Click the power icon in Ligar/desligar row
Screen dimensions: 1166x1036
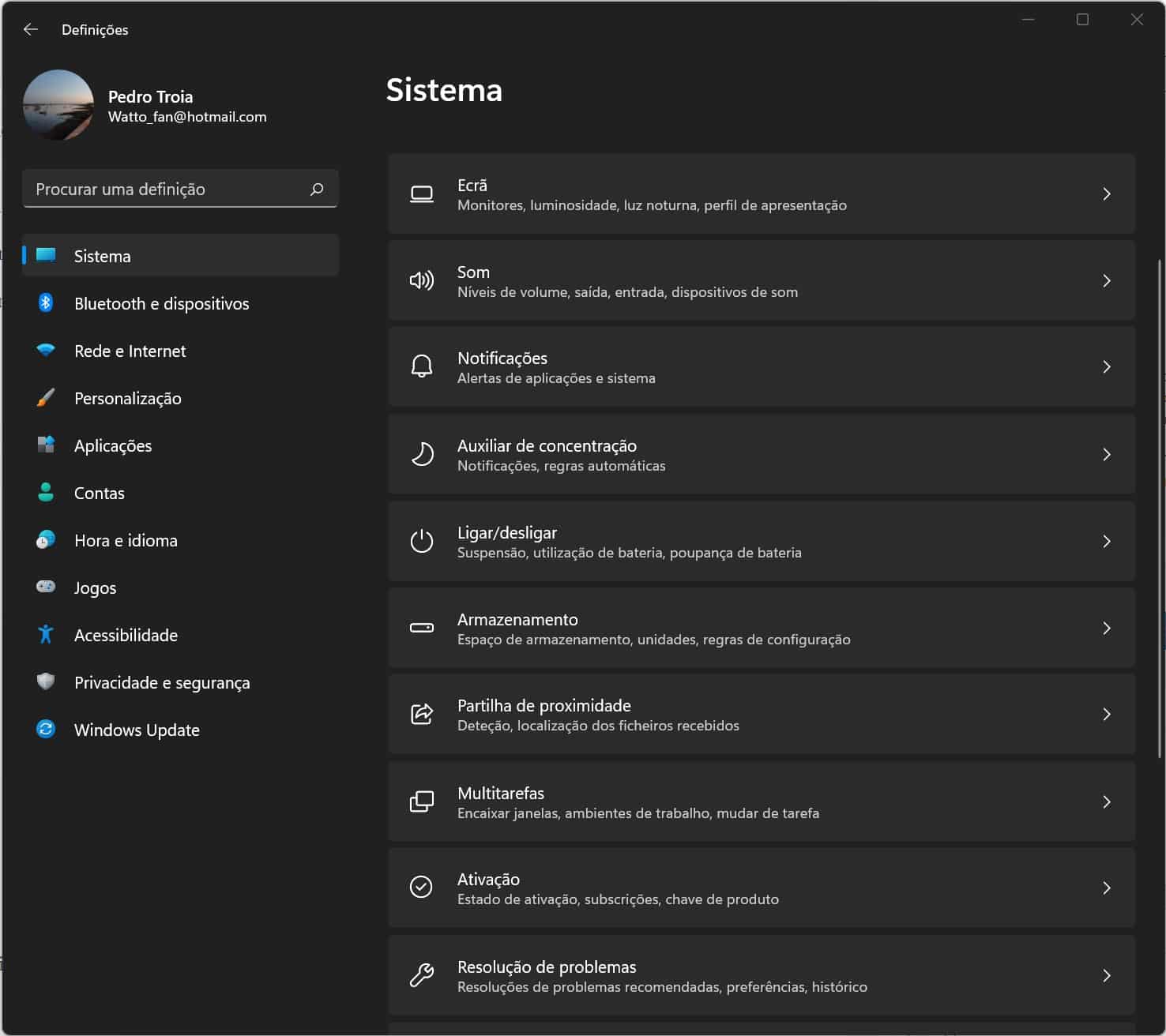click(x=422, y=542)
